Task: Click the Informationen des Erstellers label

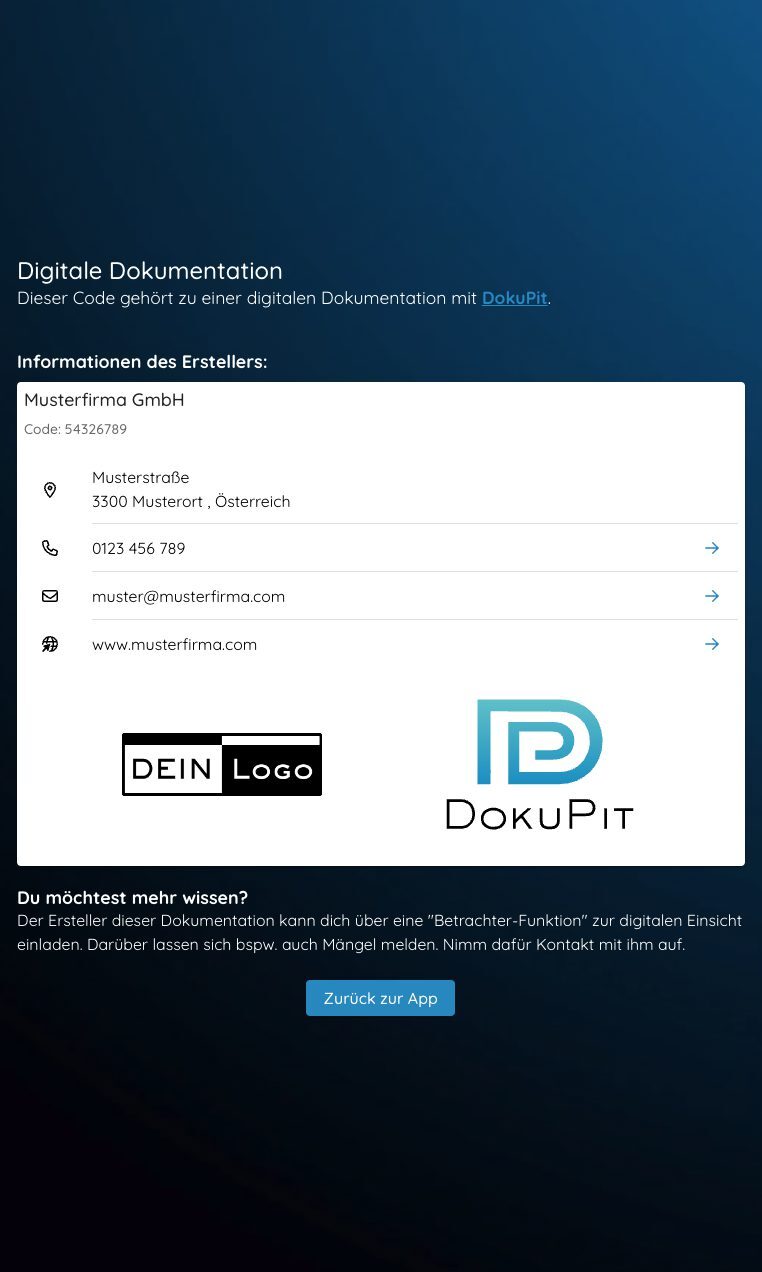Action: point(142,362)
